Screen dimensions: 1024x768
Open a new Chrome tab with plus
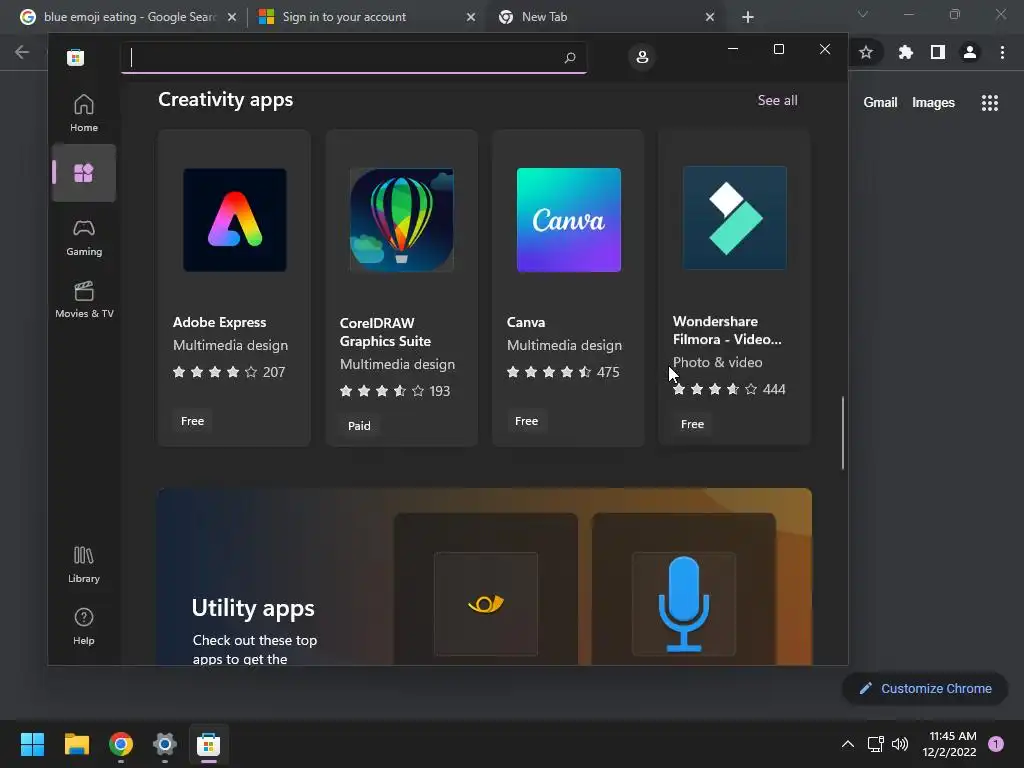pos(748,18)
